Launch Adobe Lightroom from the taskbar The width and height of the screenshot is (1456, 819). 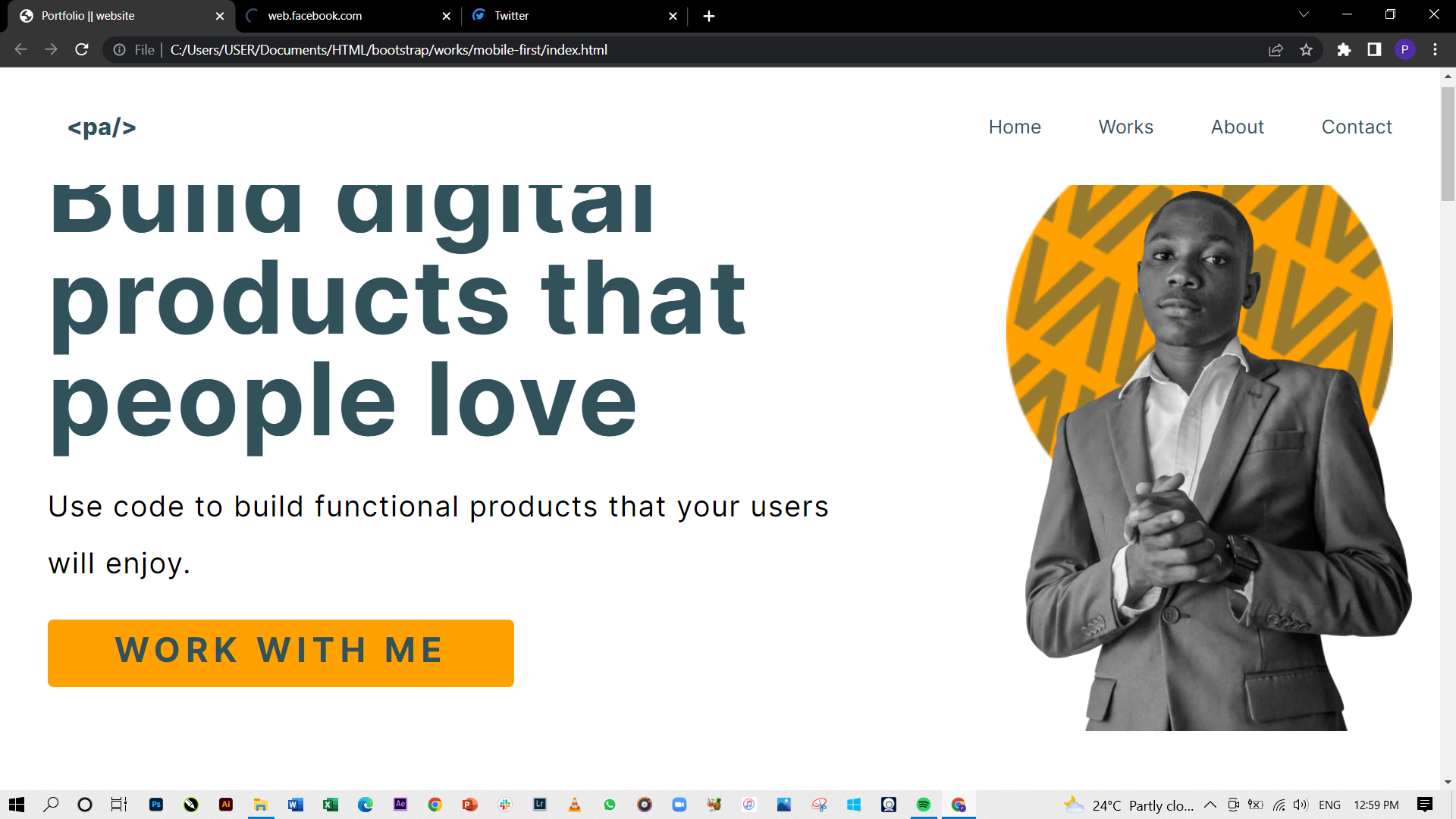point(540,805)
